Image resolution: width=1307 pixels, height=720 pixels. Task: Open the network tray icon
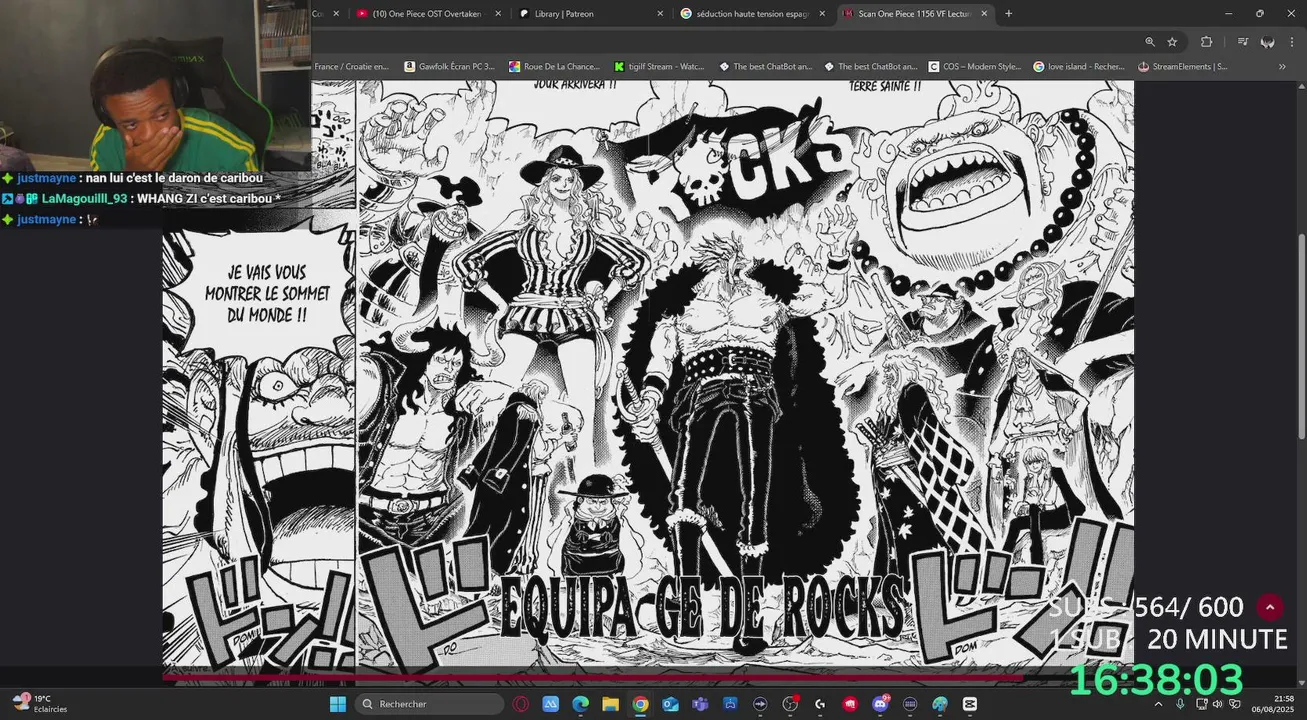(1201, 704)
